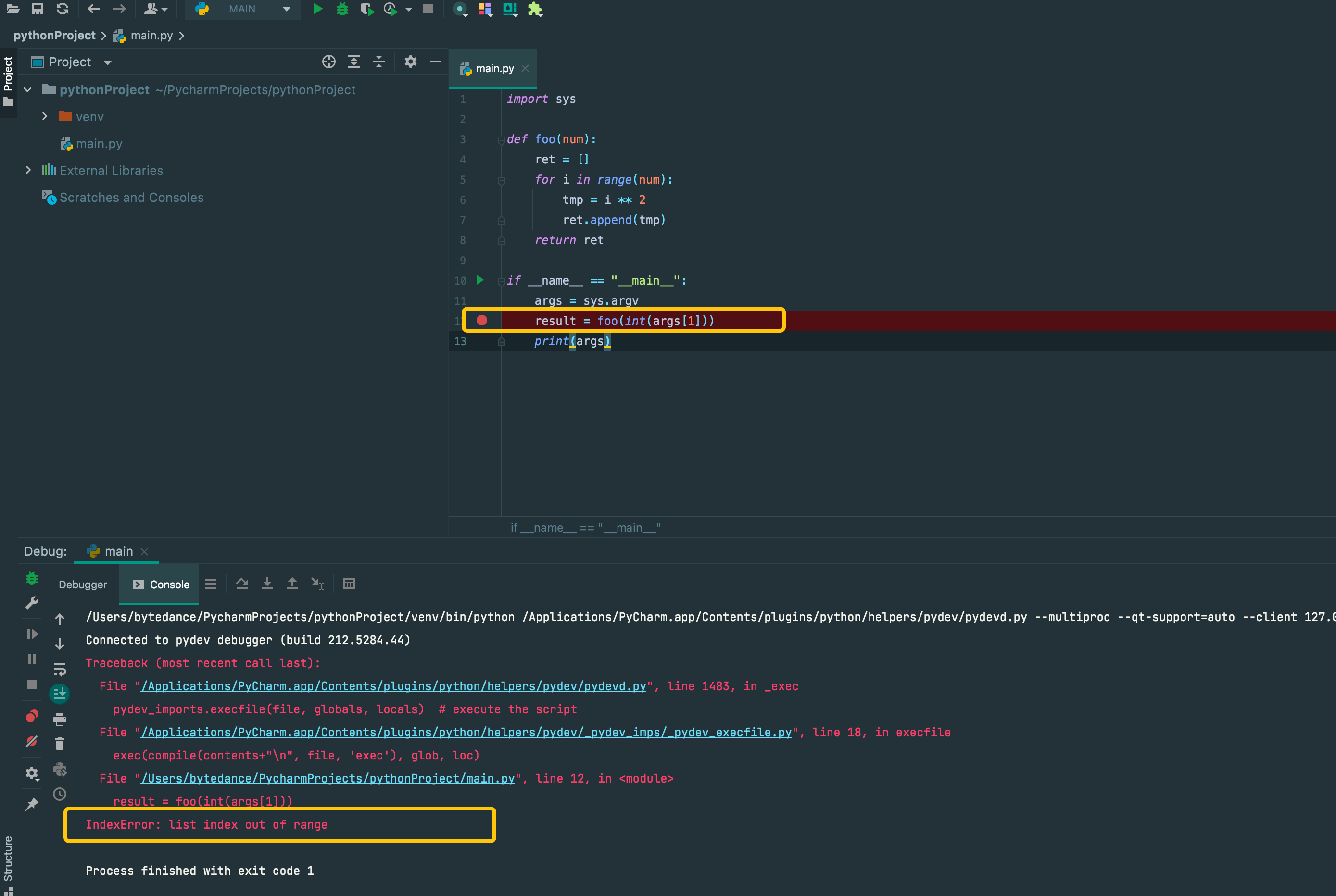Toggle scroll to end of console
The height and width of the screenshot is (896, 1336).
click(60, 694)
